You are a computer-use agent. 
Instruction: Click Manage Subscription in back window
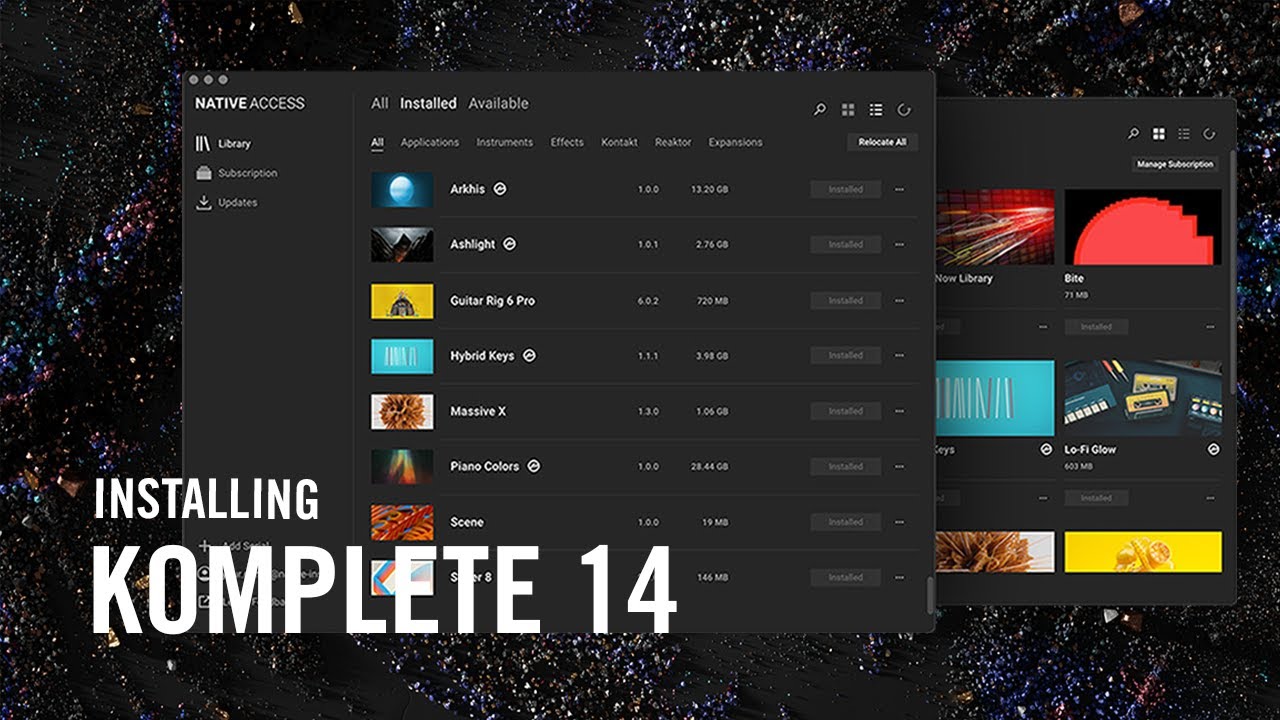(x=1175, y=164)
